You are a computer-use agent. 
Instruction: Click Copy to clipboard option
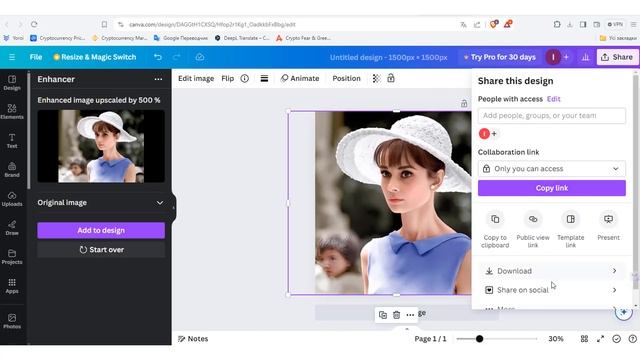[495, 230]
